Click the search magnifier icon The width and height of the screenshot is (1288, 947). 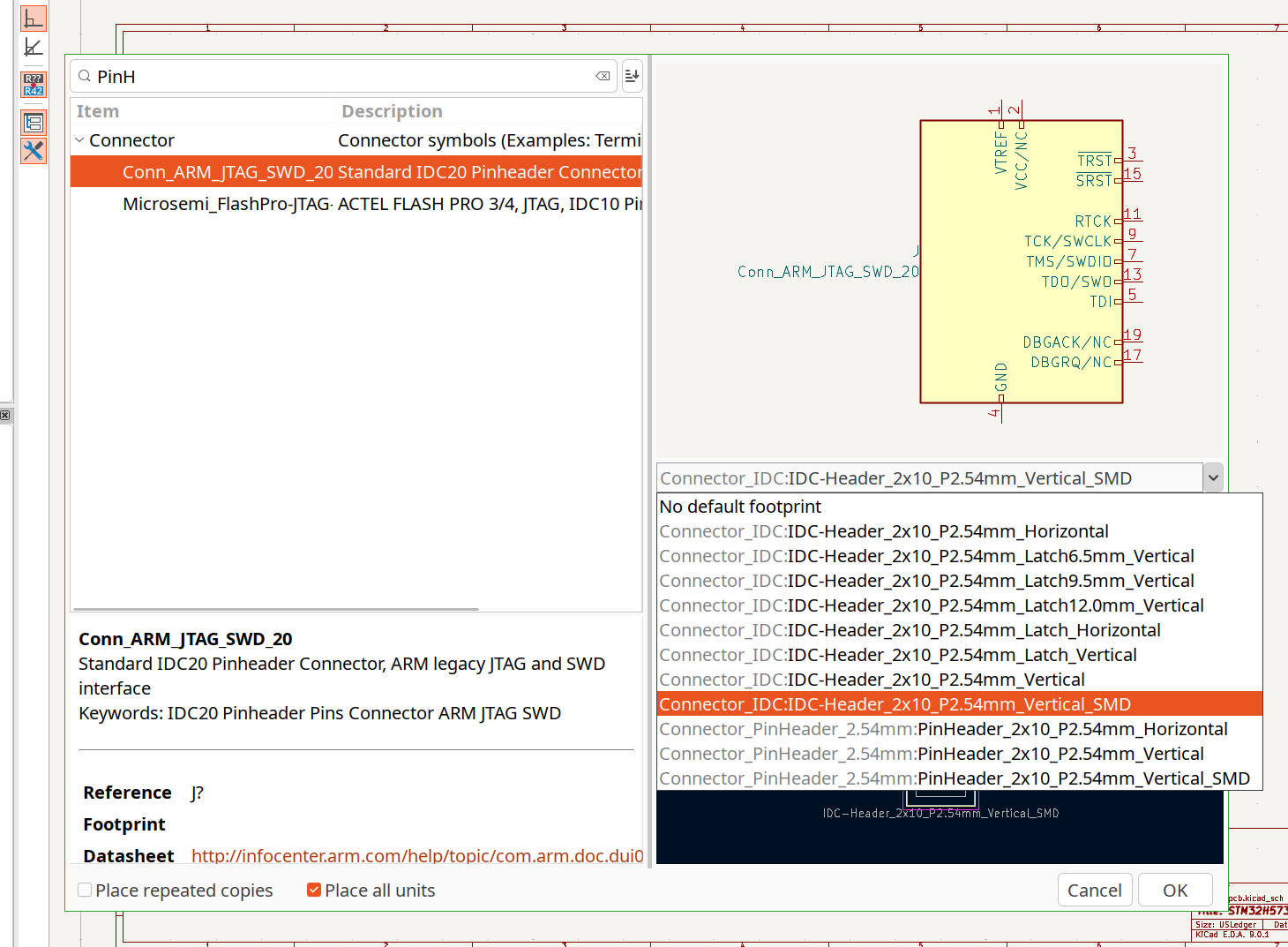pyautogui.click(x=85, y=76)
